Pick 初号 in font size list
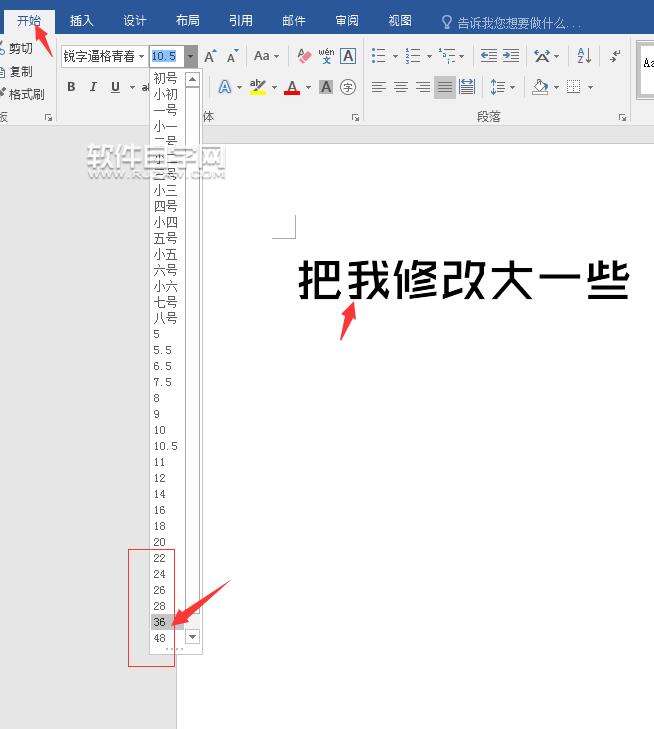The width and height of the screenshot is (654, 729). coord(167,78)
